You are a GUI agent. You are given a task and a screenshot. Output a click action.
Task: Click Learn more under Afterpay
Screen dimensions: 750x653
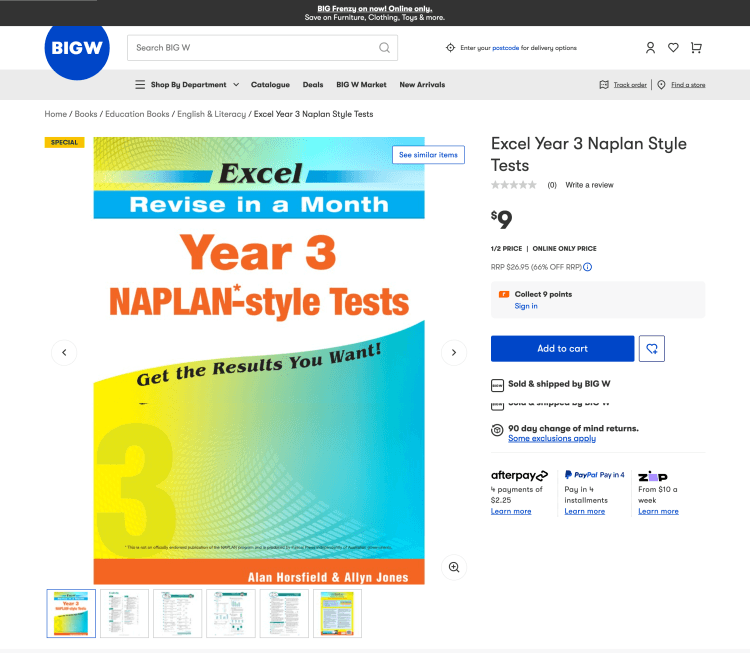click(x=511, y=511)
